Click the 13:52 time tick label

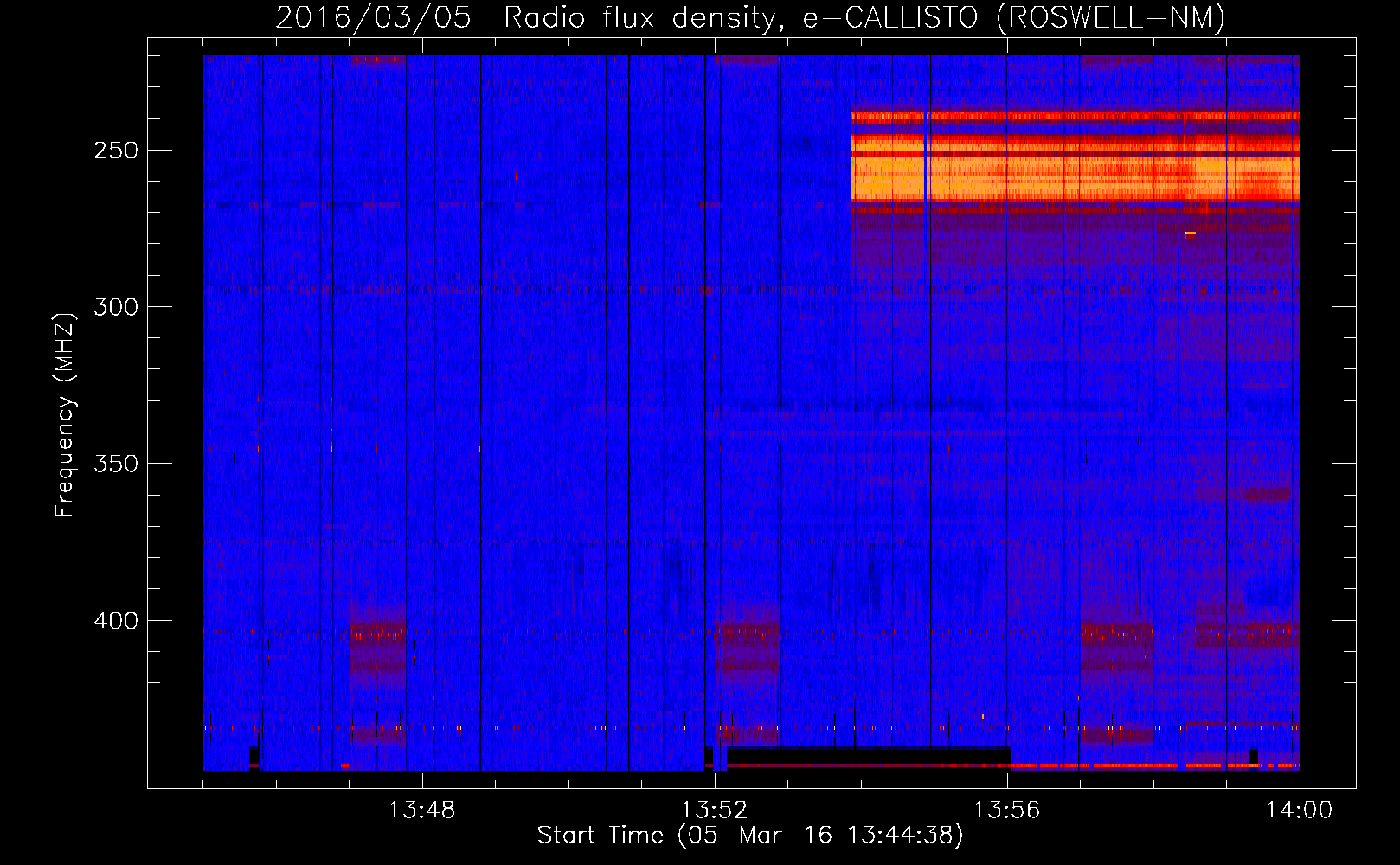(714, 811)
